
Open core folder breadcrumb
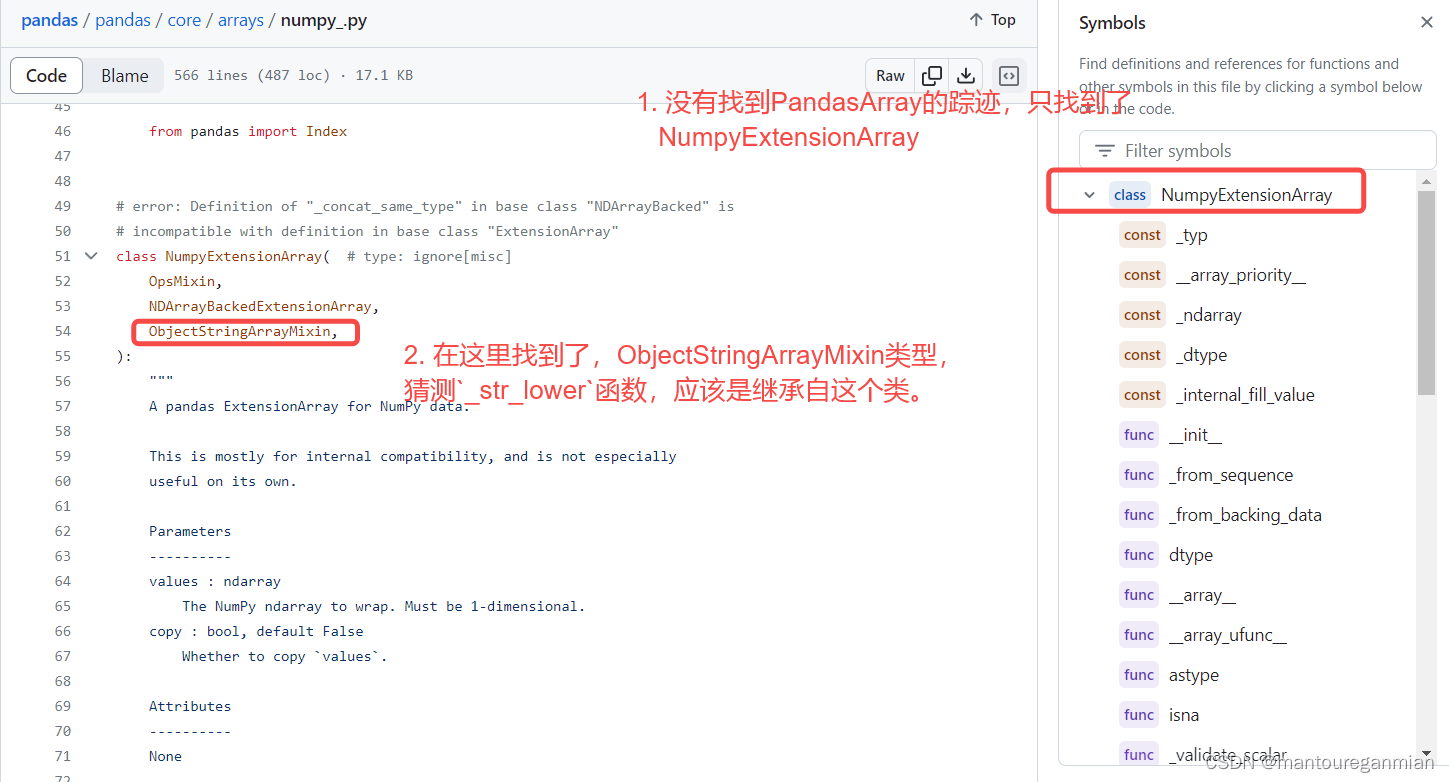[184, 20]
